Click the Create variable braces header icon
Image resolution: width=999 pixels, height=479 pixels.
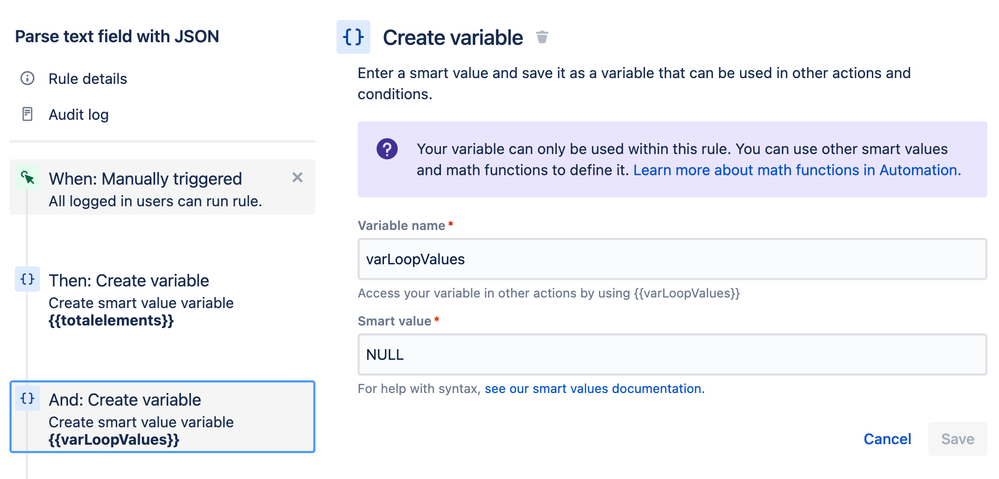[353, 38]
